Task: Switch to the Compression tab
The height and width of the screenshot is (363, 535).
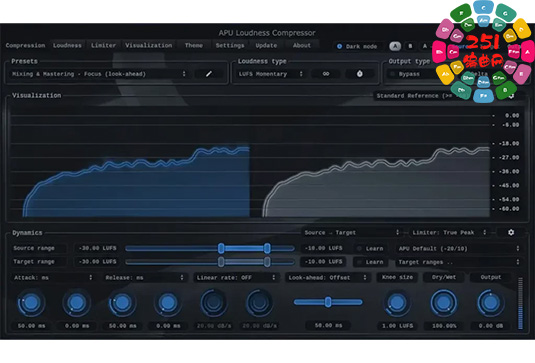Action: [x=25, y=45]
